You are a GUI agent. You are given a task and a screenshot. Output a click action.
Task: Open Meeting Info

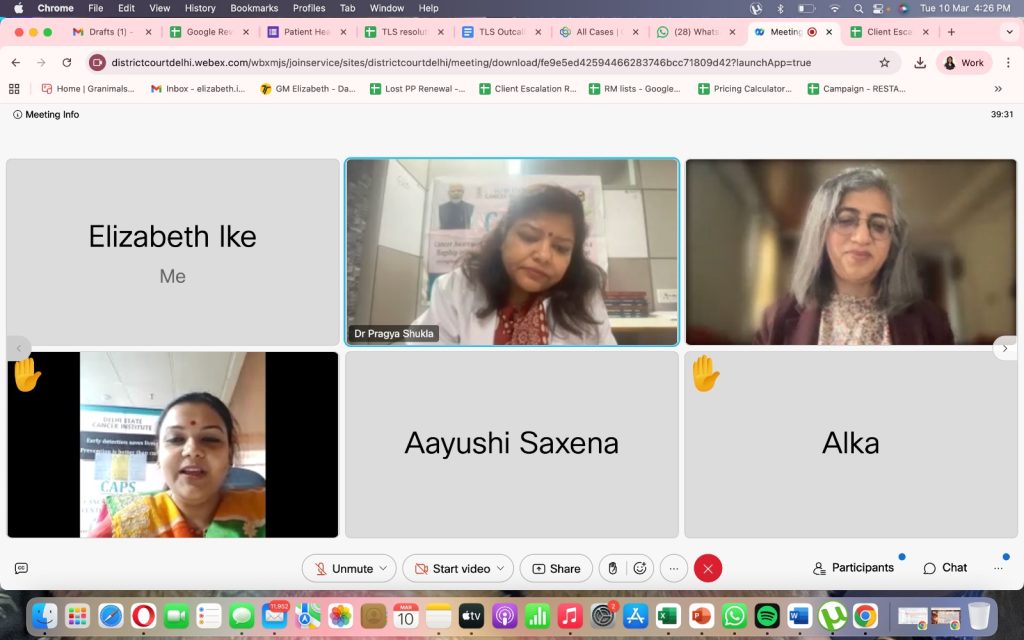46,114
